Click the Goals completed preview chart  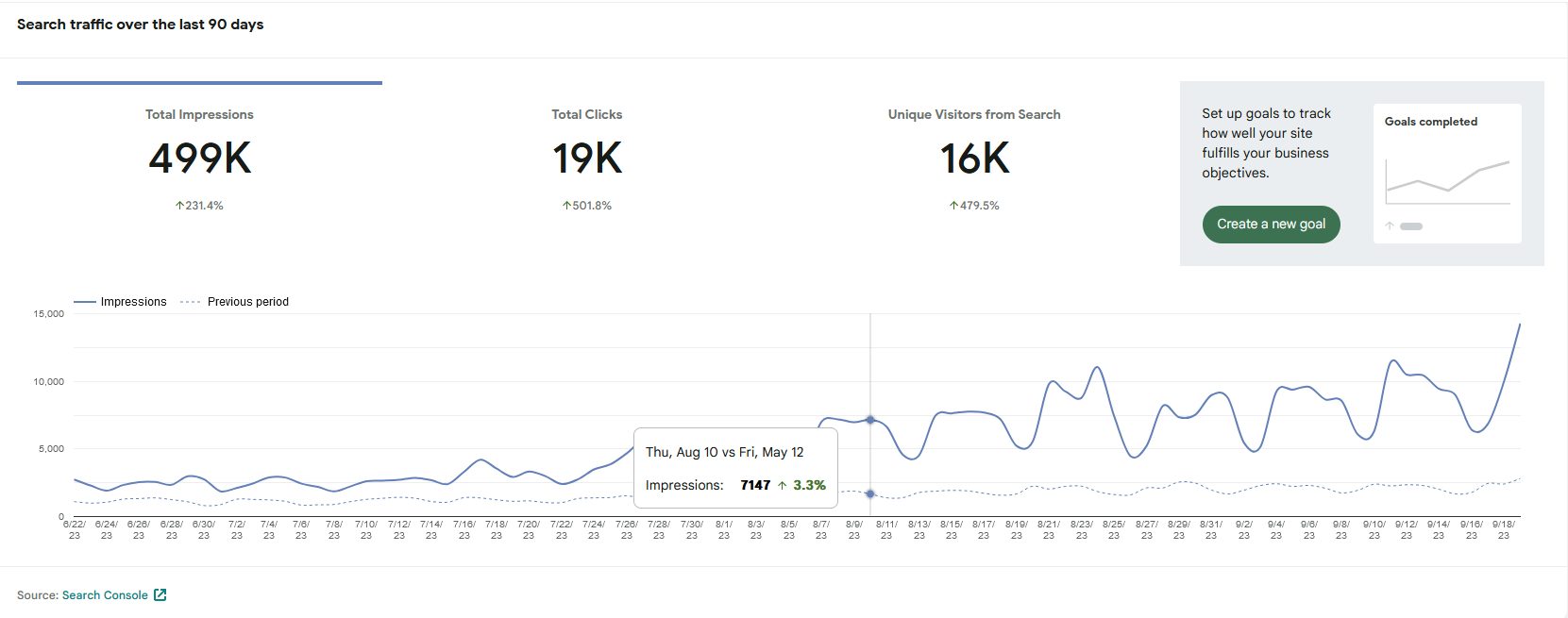point(1447,179)
